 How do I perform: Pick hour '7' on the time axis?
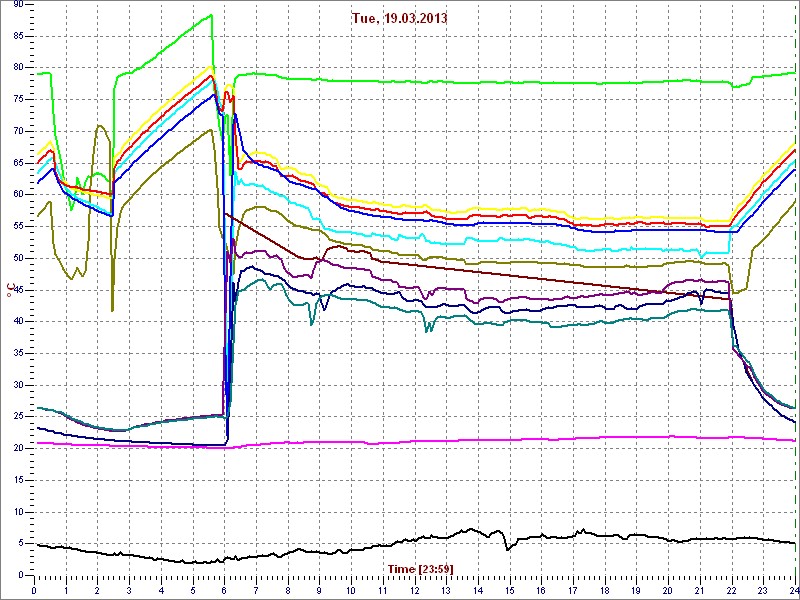256,591
